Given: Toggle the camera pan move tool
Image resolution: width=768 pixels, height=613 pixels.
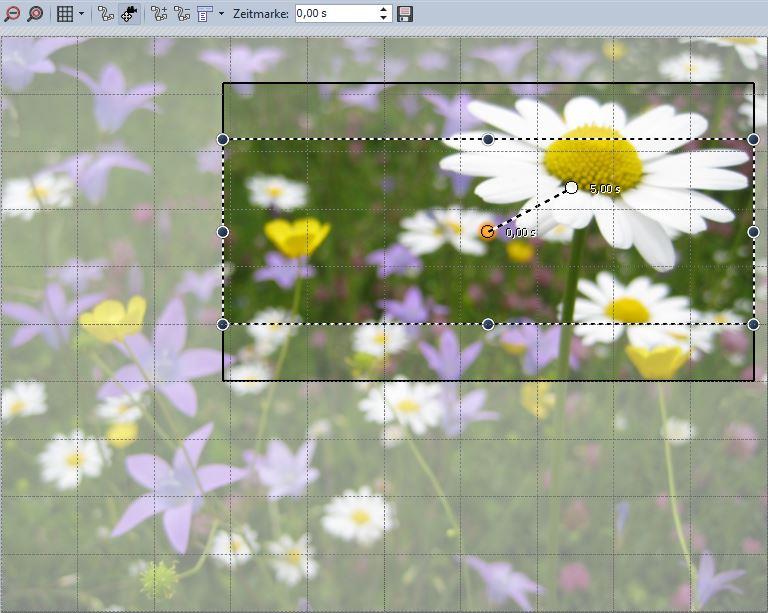Looking at the screenshot, I should pyautogui.click(x=129, y=14).
